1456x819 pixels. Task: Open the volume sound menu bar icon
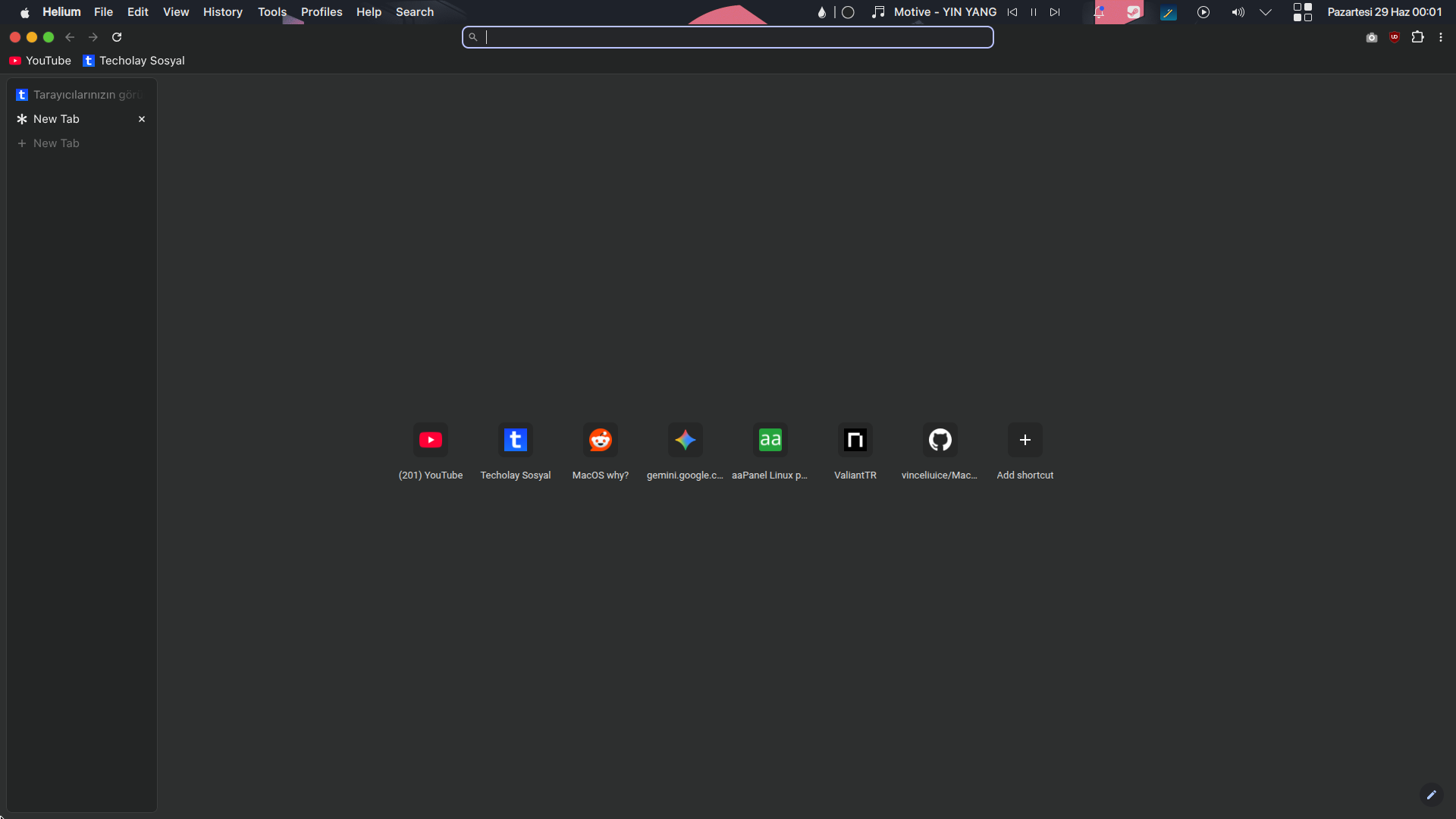pos(1238,12)
